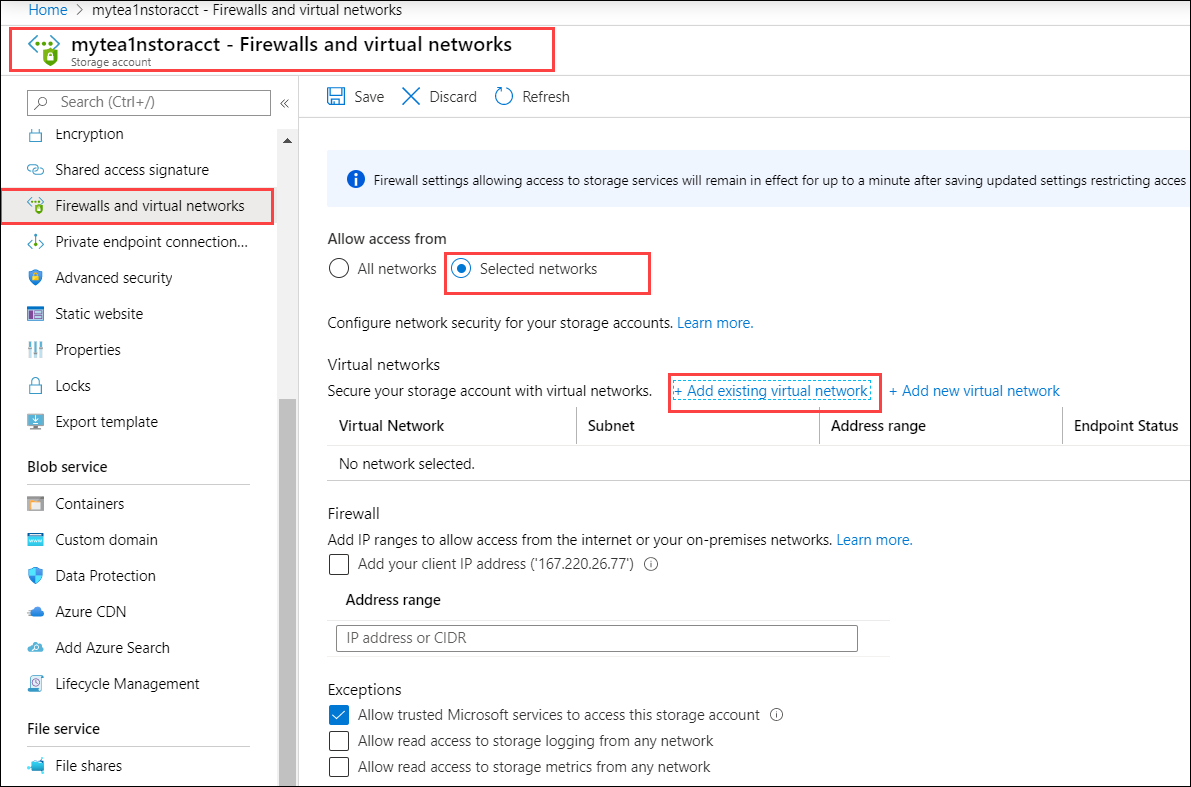
Task: Click the Shared access signature link icon
Action: coord(36,170)
